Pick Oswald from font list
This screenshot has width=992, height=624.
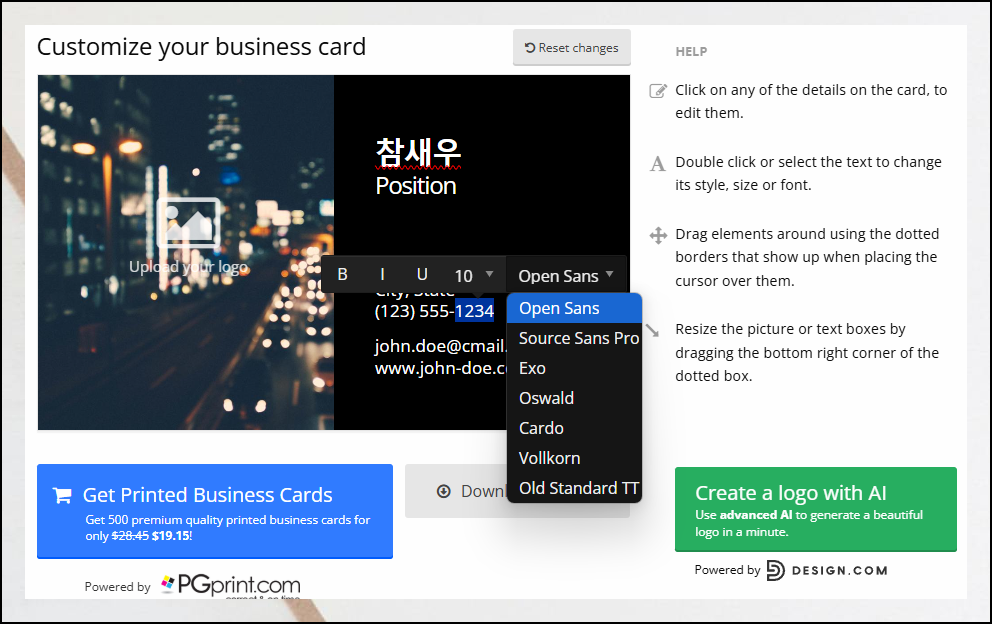coord(574,398)
